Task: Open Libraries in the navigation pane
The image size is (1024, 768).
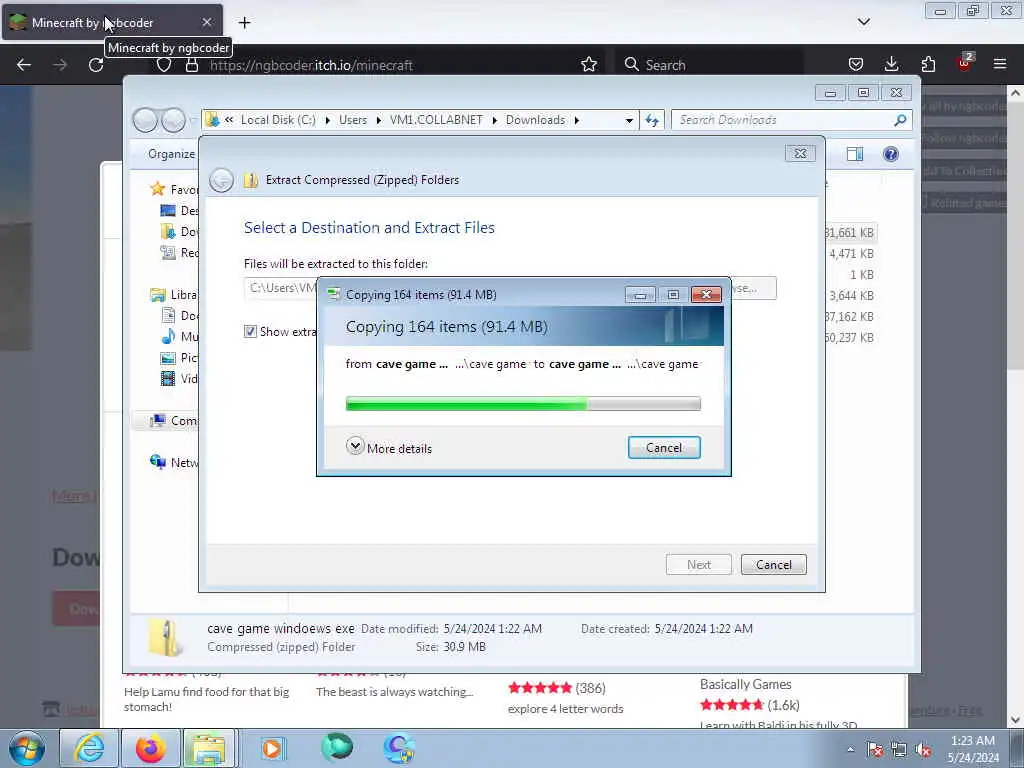Action: click(174, 295)
